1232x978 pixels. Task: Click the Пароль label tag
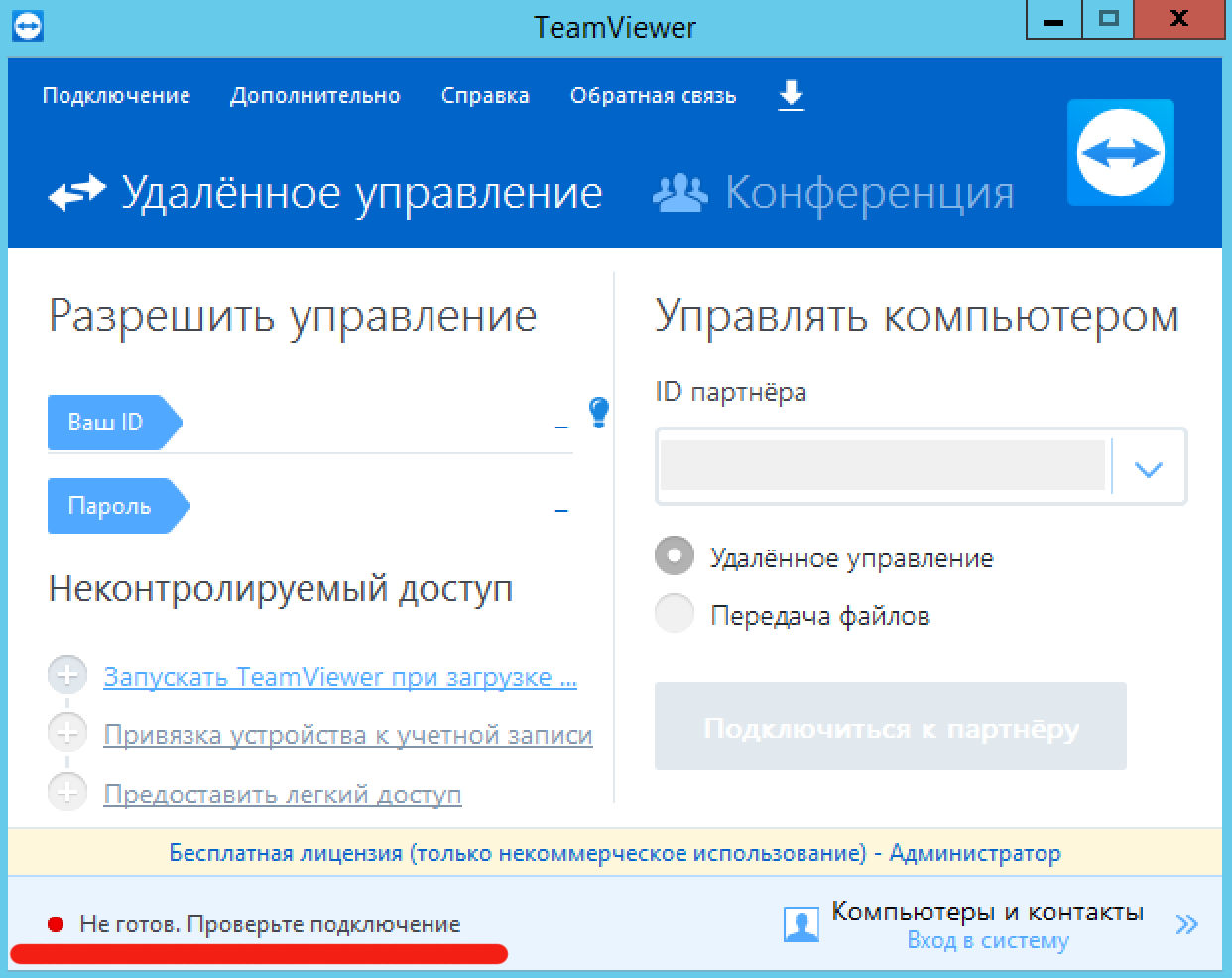point(119,506)
